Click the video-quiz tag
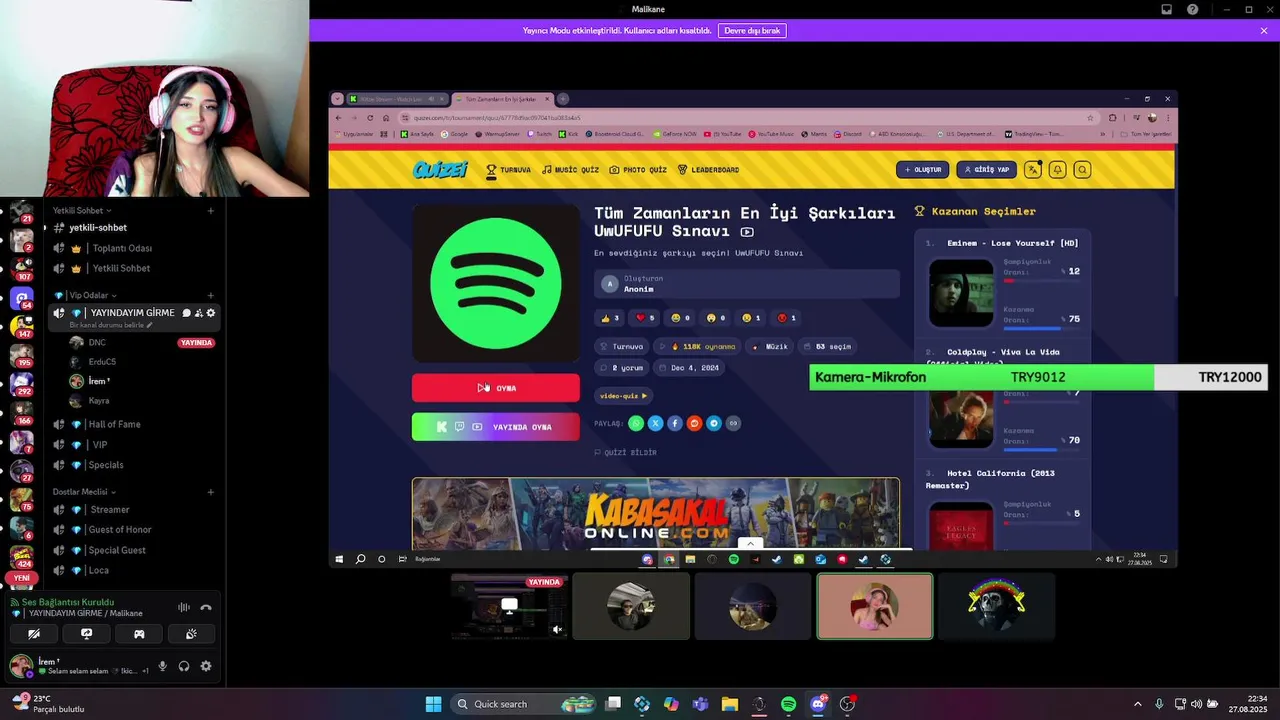This screenshot has width=1280, height=720. [x=624, y=396]
